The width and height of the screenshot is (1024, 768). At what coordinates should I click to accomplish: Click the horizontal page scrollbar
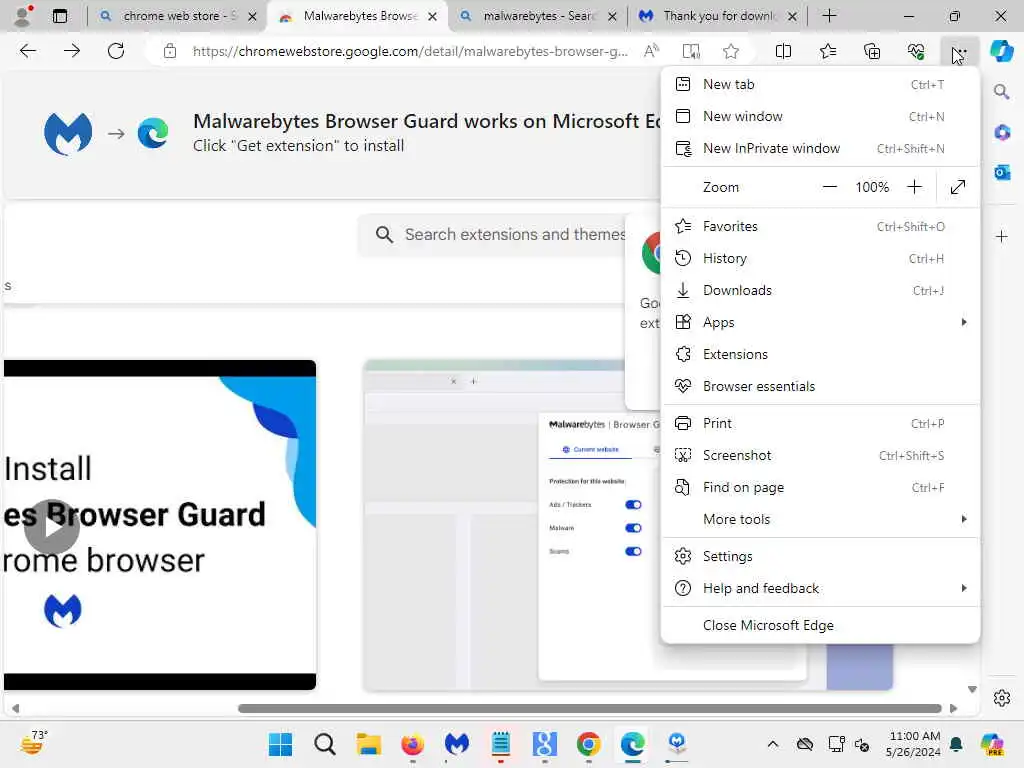(590, 709)
